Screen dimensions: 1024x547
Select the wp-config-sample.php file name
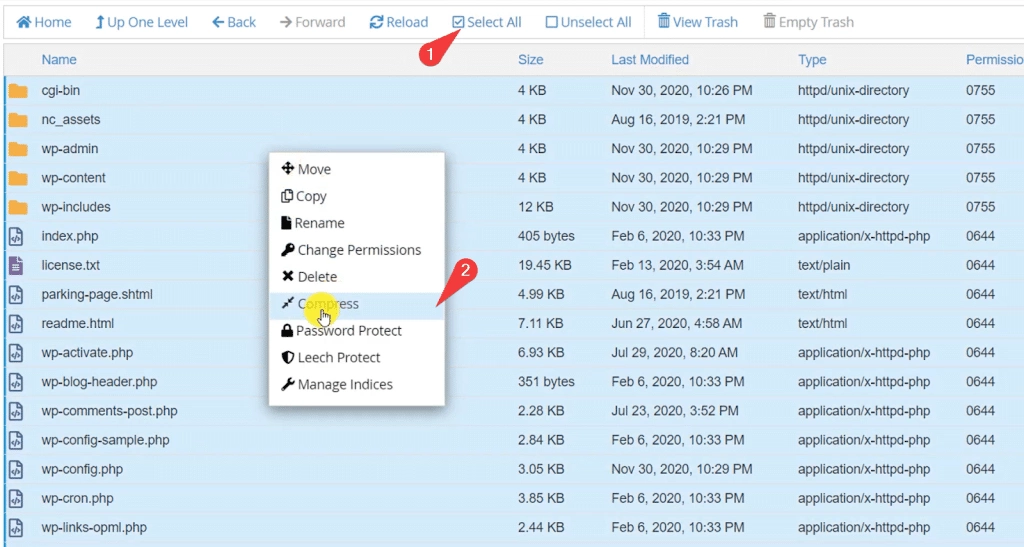click(x=105, y=441)
